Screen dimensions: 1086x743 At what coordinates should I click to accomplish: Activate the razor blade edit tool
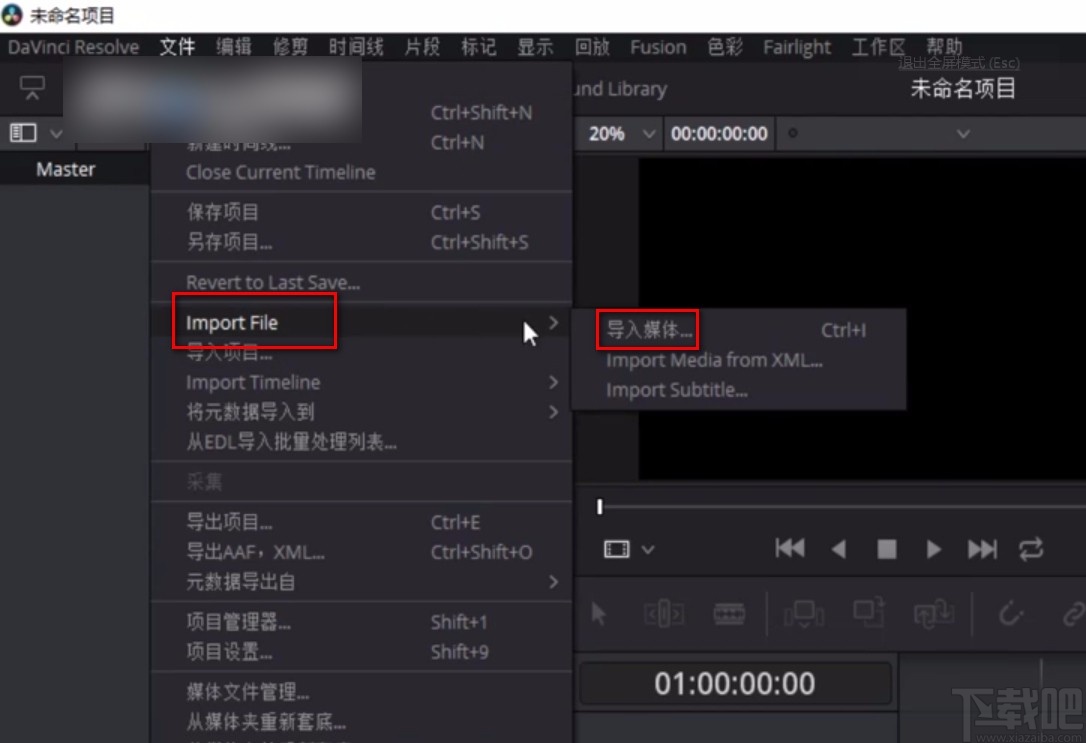(729, 615)
